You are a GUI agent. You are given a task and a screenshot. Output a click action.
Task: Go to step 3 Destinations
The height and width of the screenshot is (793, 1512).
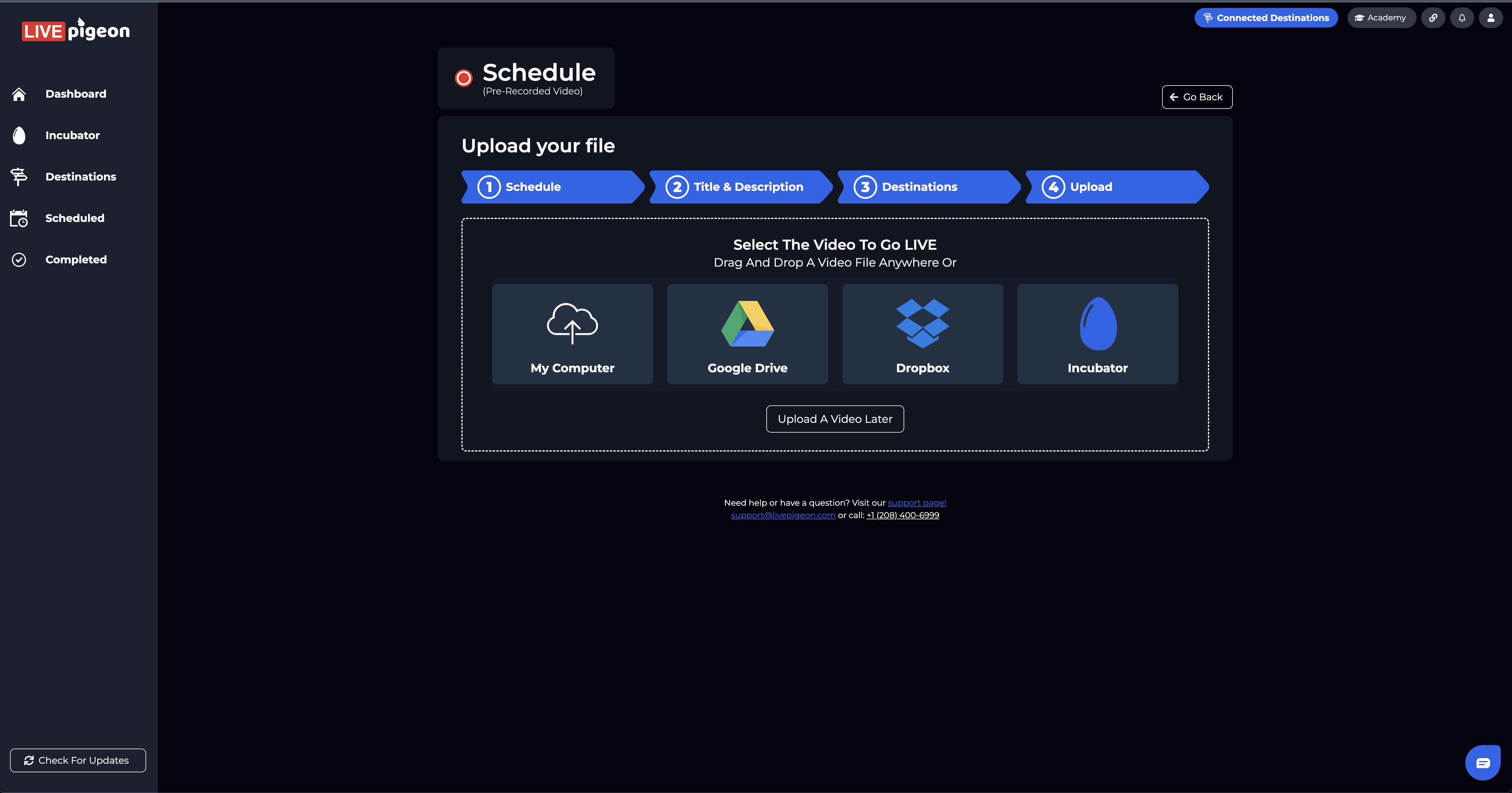pyautogui.click(x=926, y=187)
